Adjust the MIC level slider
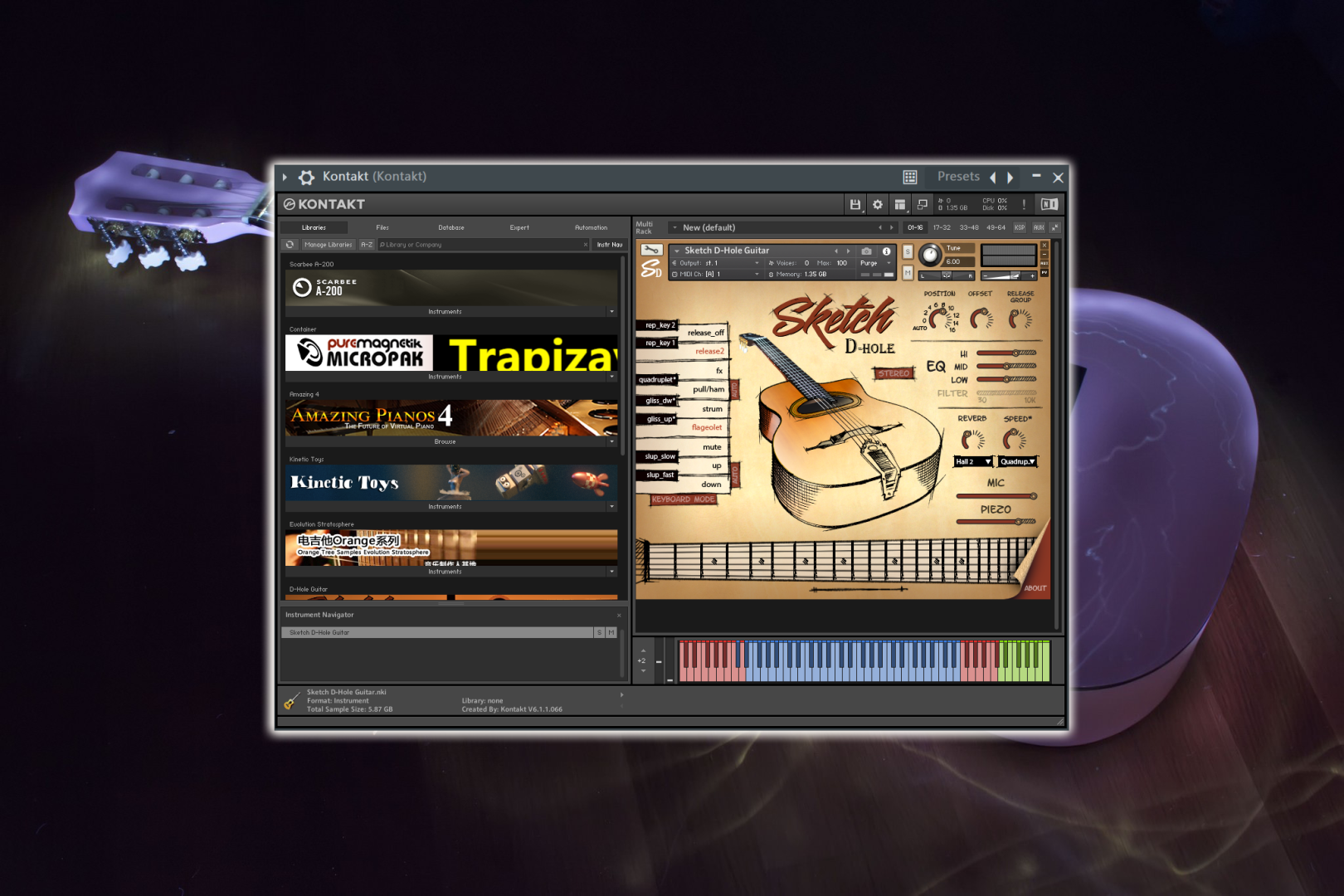The image size is (1344, 896). click(x=996, y=496)
